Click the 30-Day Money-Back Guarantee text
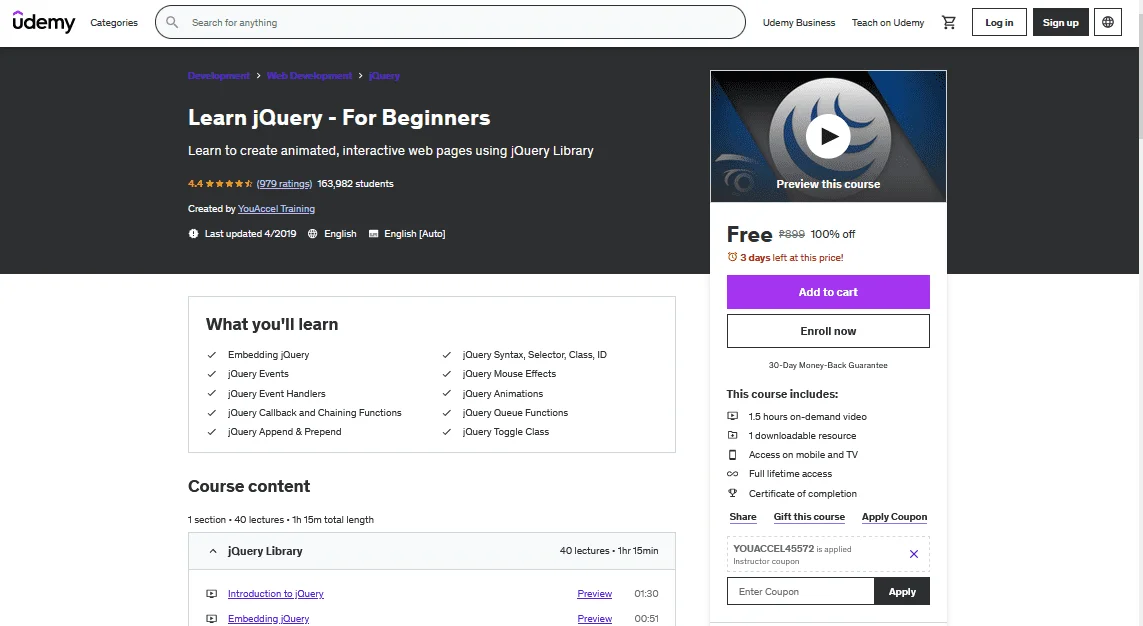This screenshot has width=1143, height=626. [828, 365]
